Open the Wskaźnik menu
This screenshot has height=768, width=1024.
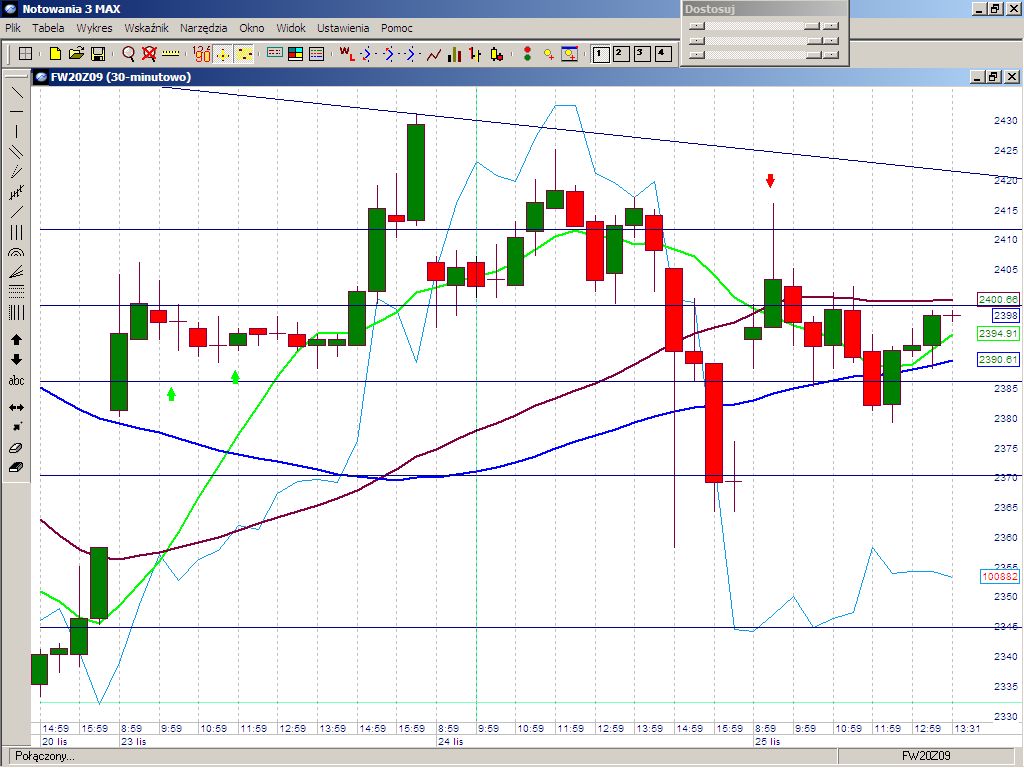coord(146,28)
